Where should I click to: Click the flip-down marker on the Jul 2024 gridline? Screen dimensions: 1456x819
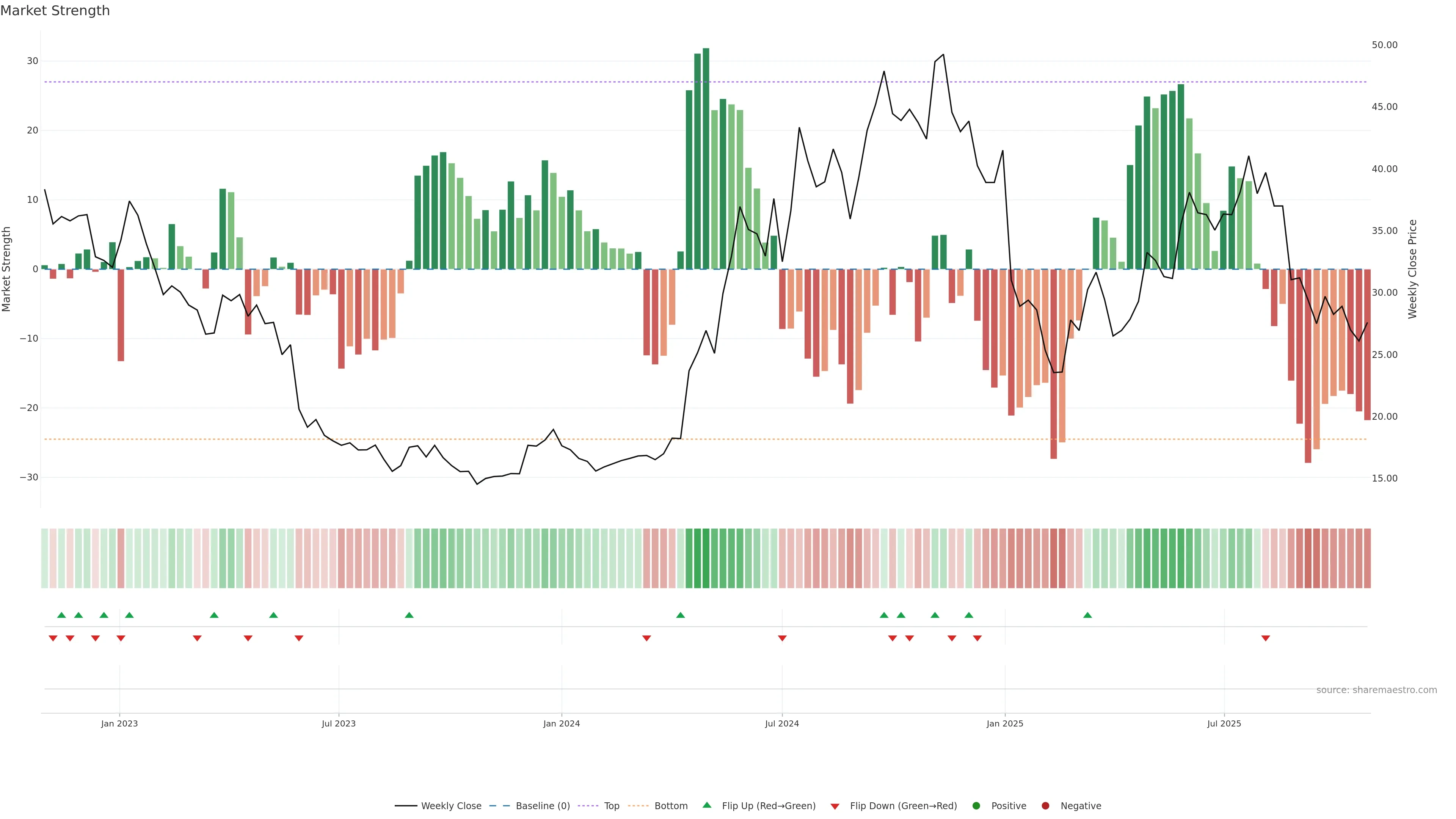tap(782, 638)
